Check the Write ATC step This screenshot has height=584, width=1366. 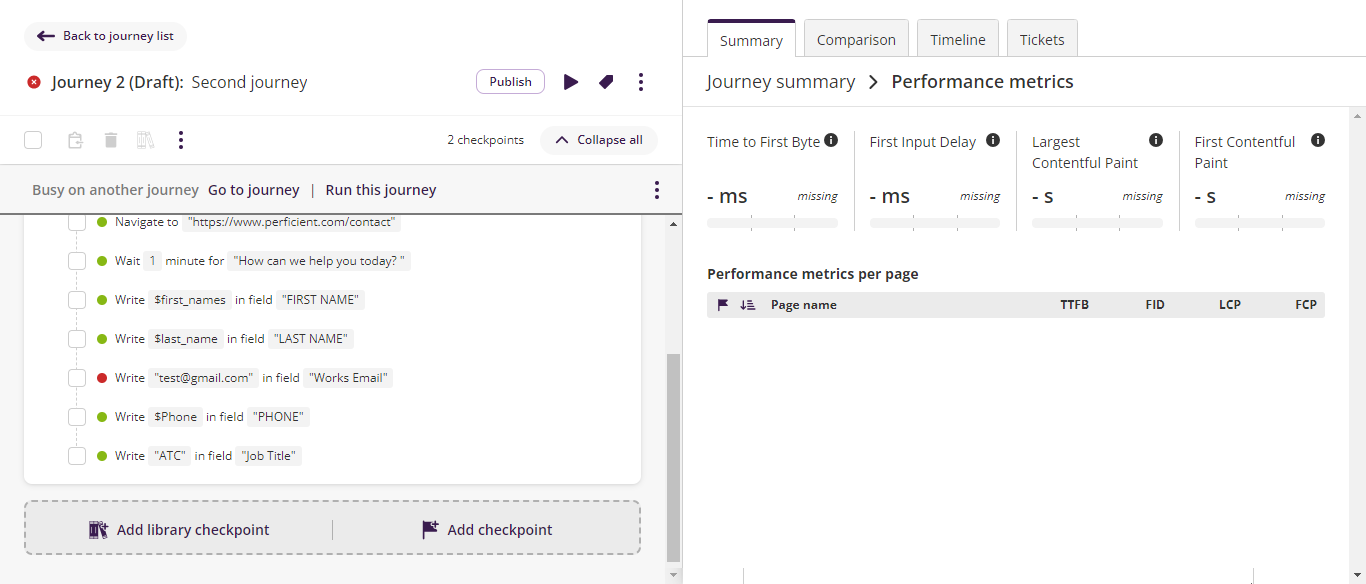click(x=77, y=456)
